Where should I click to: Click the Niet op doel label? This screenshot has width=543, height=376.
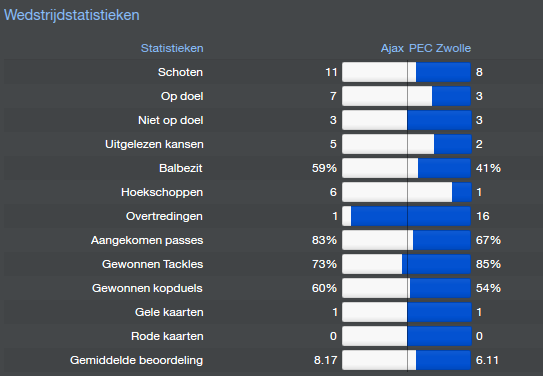pyautogui.click(x=170, y=120)
